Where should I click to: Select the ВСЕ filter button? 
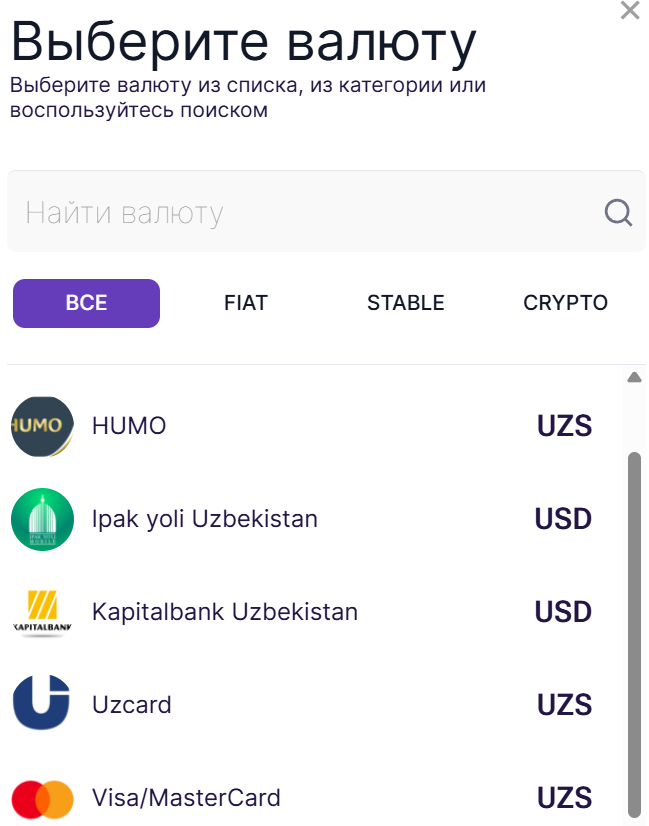coord(86,303)
